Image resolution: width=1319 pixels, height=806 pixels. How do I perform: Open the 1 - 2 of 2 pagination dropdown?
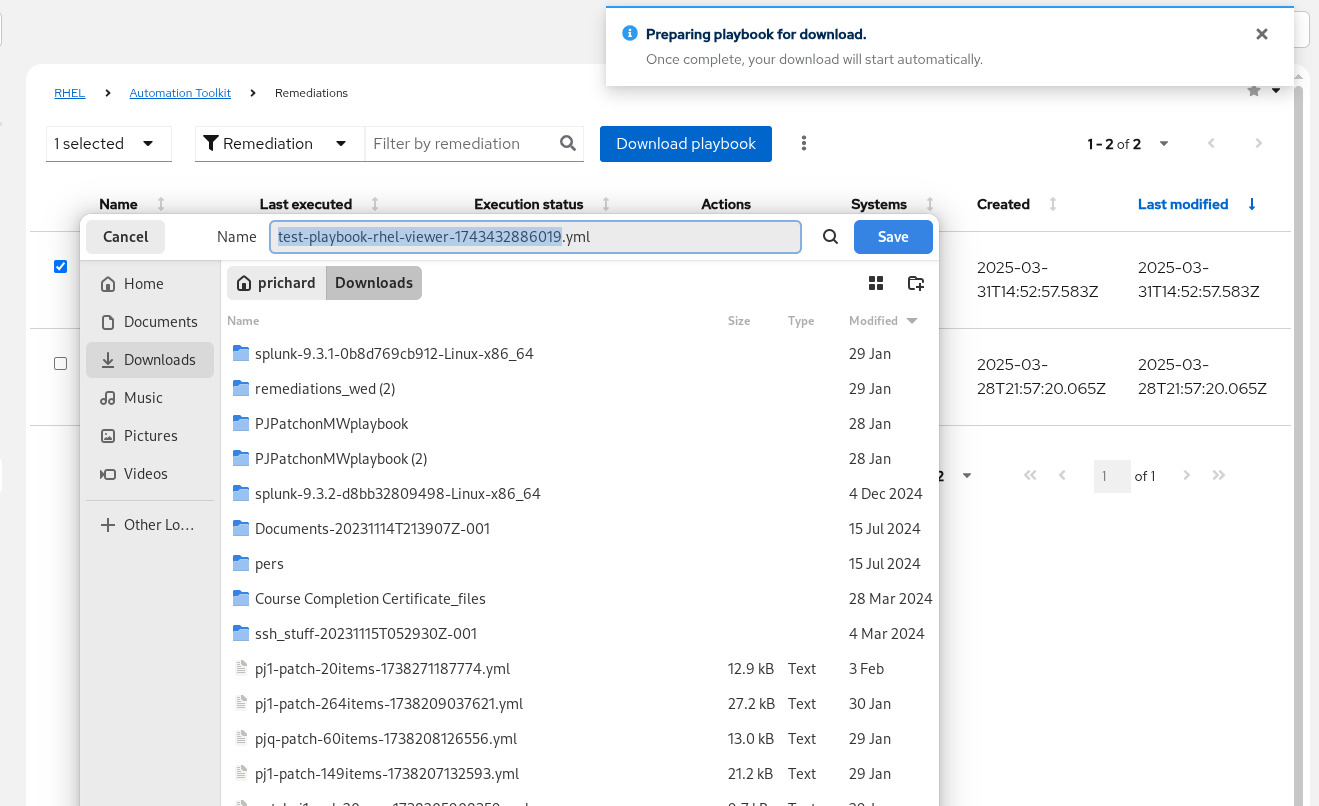click(x=1164, y=144)
